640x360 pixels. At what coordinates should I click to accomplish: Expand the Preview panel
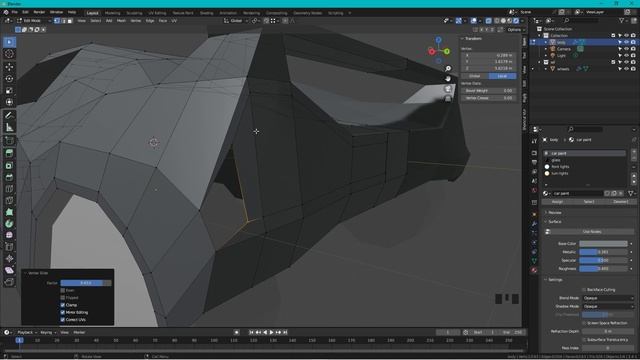pyautogui.click(x=555, y=213)
